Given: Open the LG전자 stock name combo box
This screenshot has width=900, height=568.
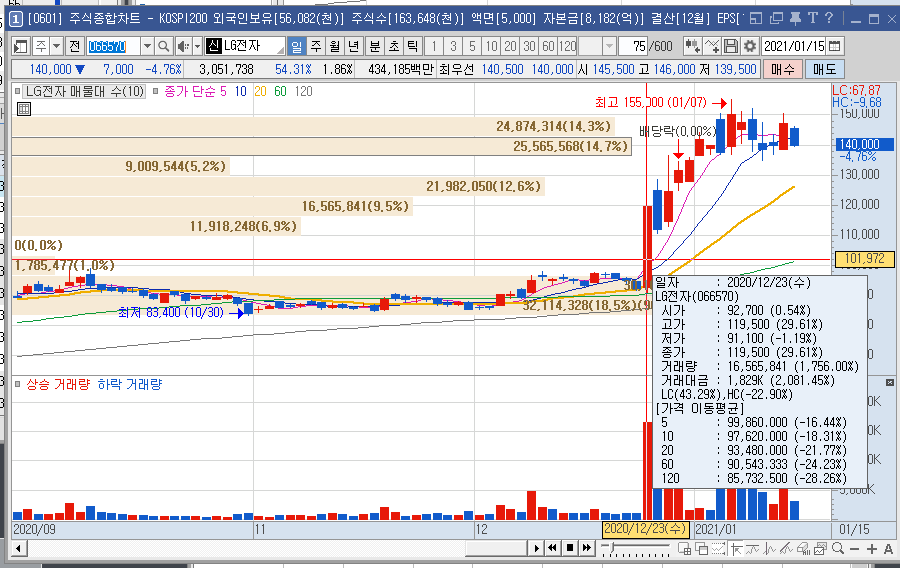Looking at the screenshot, I should pyautogui.click(x=245, y=46).
